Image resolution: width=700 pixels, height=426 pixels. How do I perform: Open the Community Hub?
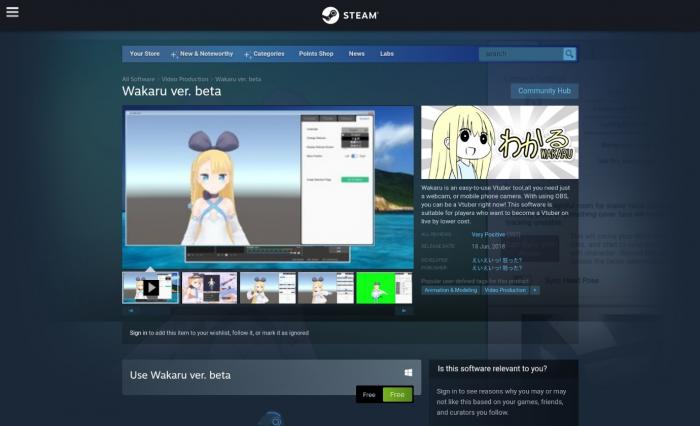point(544,91)
